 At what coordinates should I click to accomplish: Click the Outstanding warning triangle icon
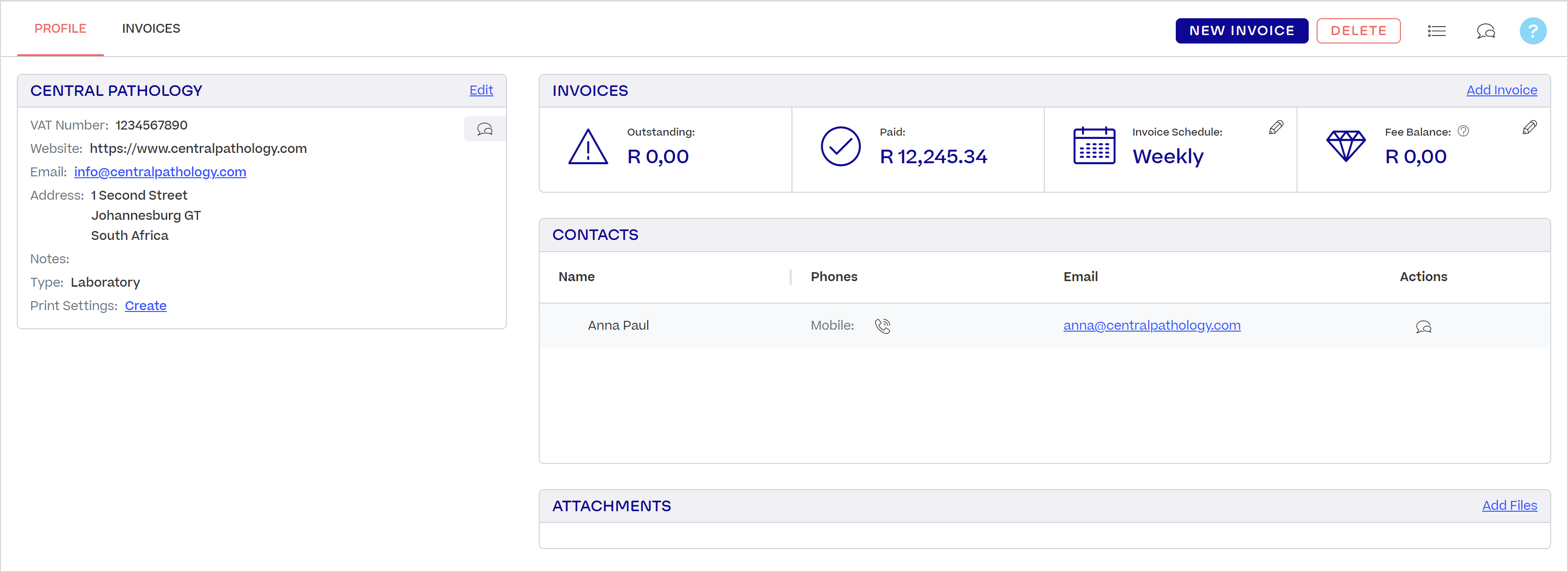click(x=587, y=147)
